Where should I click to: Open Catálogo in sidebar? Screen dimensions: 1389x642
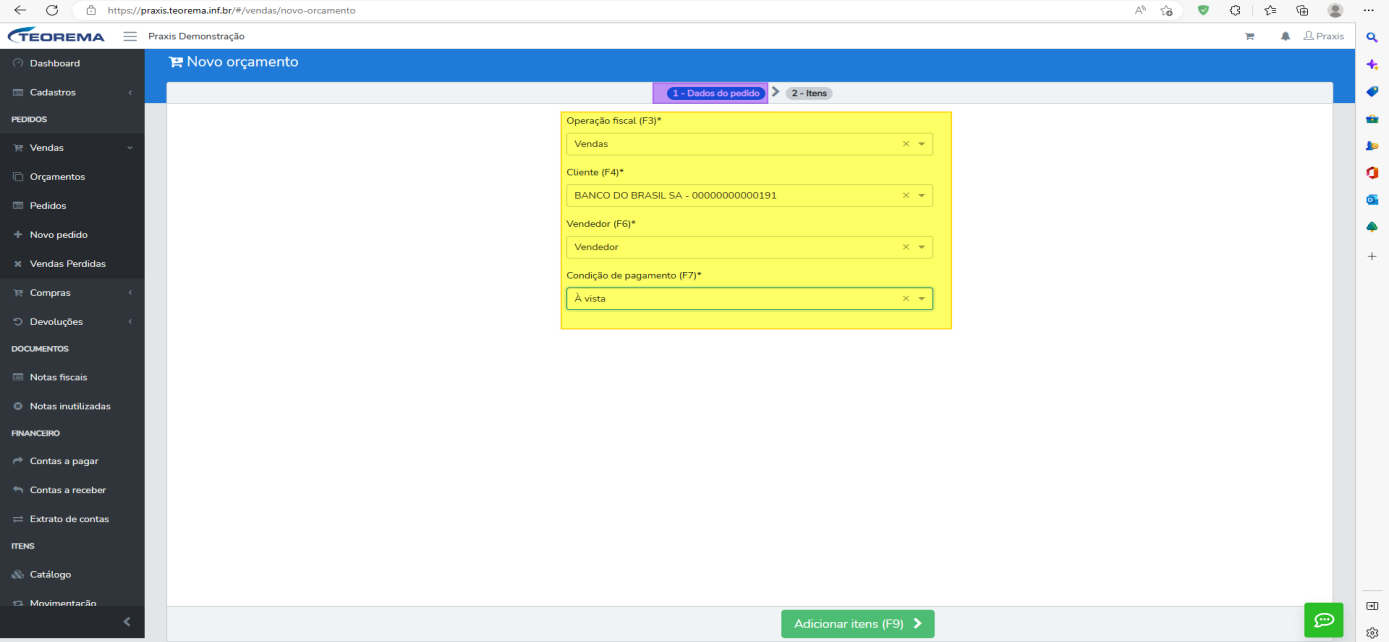tap(72, 574)
